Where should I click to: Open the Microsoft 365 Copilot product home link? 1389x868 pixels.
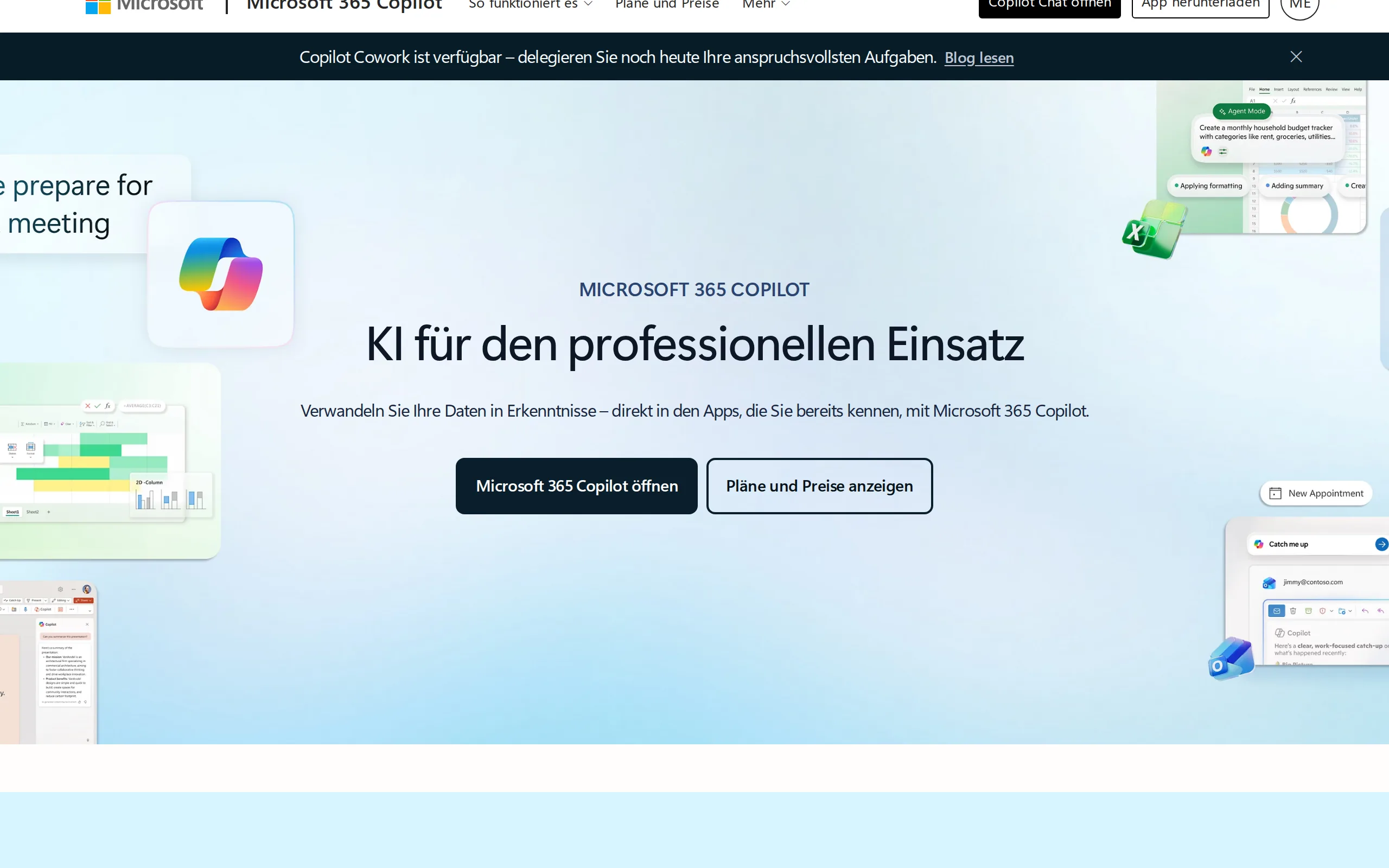[345, 5]
